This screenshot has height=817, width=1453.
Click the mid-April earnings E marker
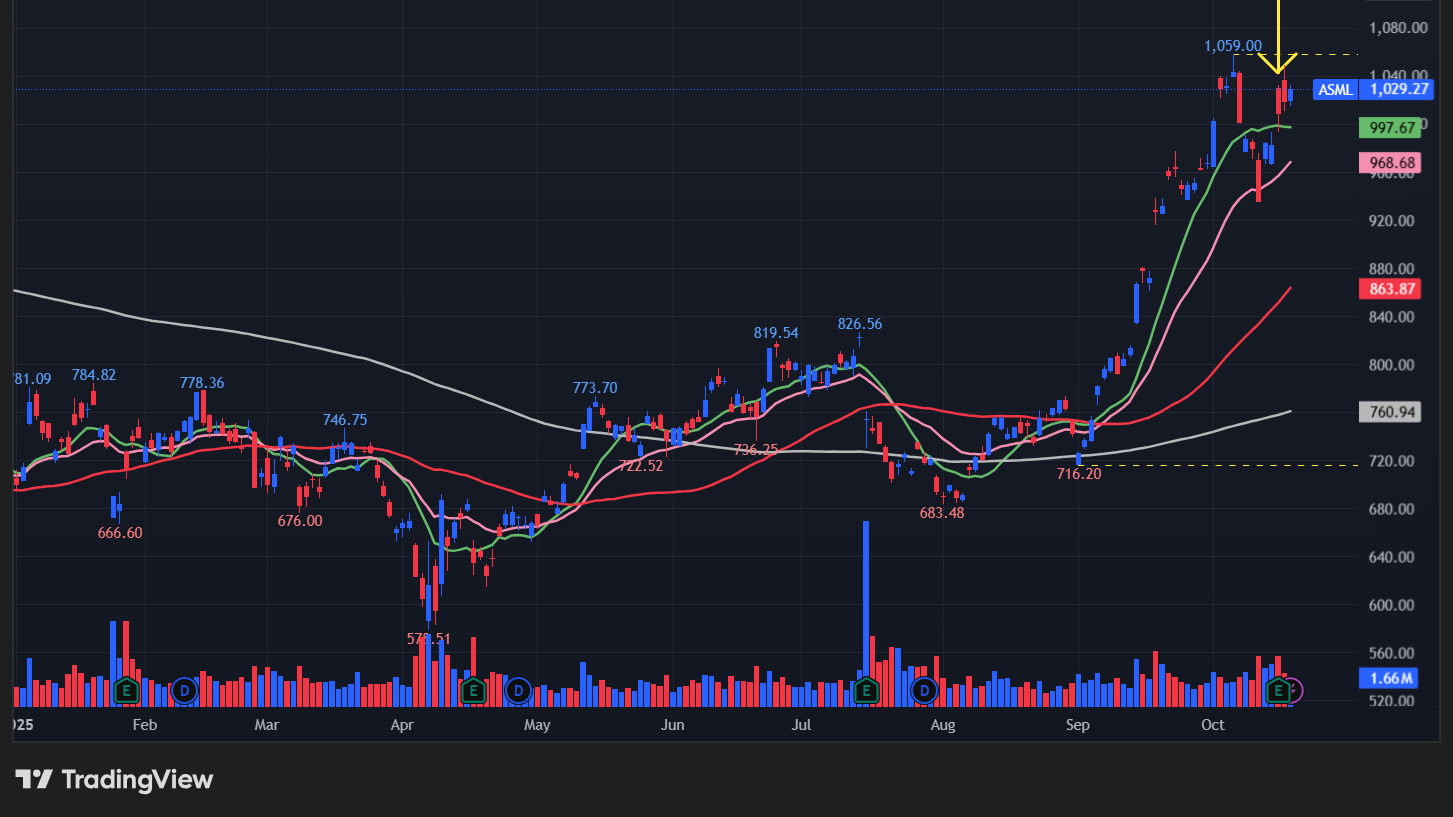[x=473, y=690]
